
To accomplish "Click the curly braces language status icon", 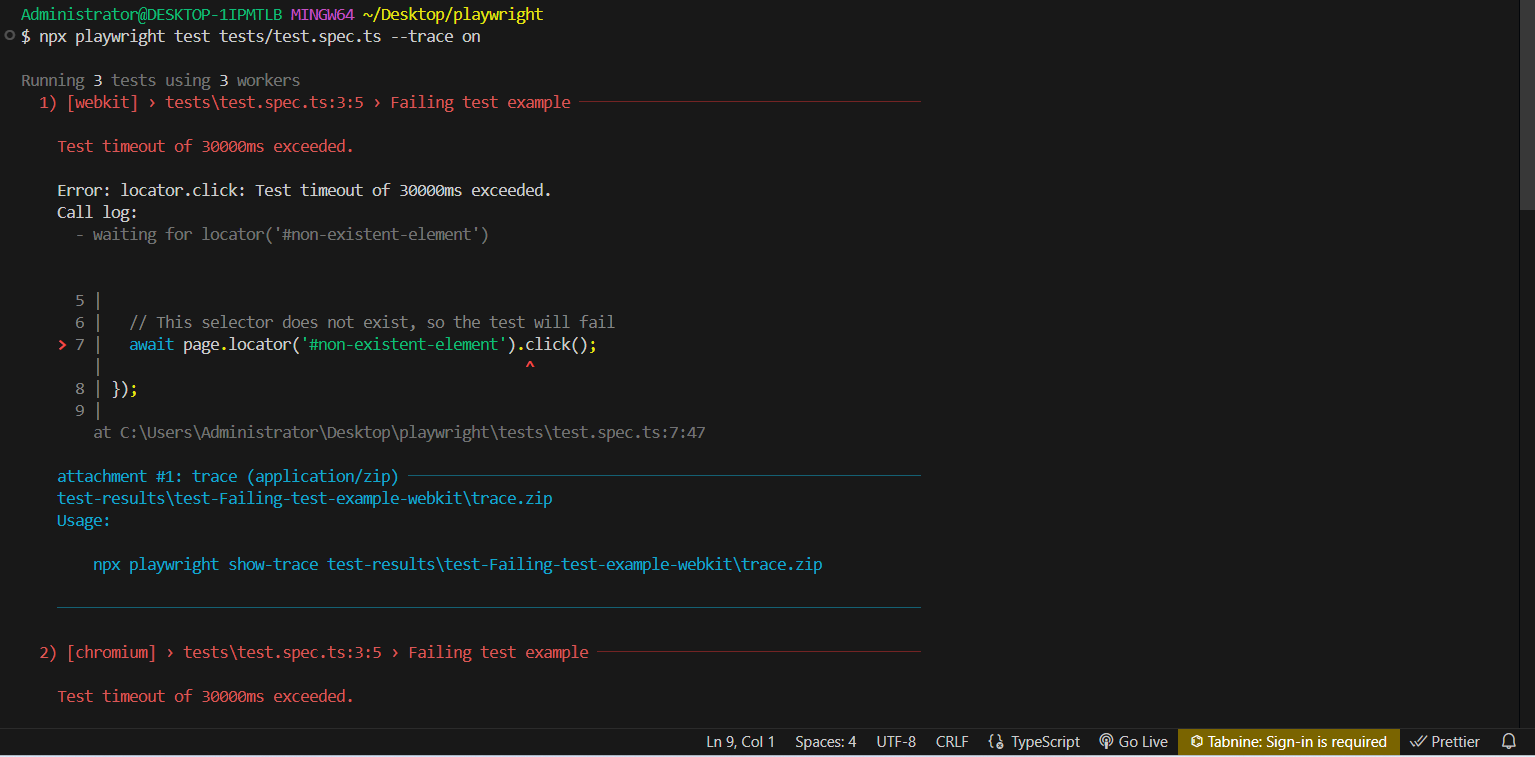I will pyautogui.click(x=996, y=741).
